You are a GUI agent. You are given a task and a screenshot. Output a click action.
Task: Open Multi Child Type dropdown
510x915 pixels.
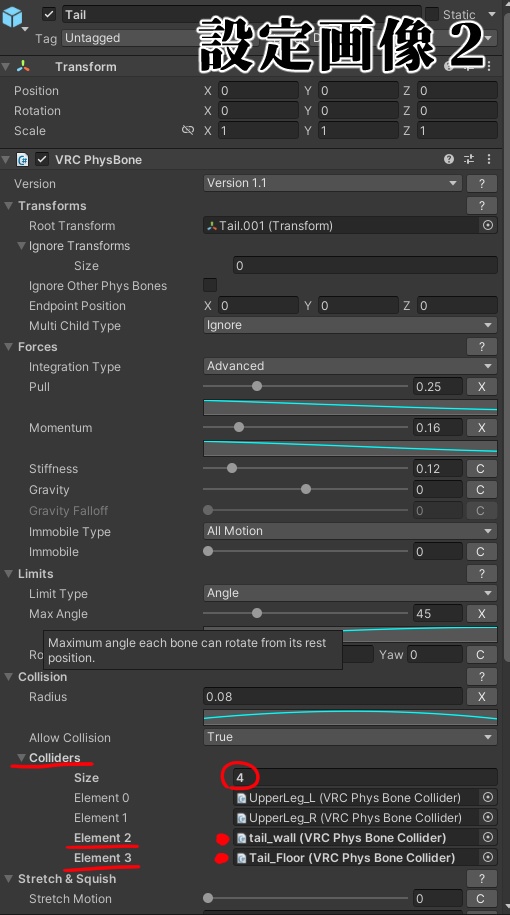(350, 325)
